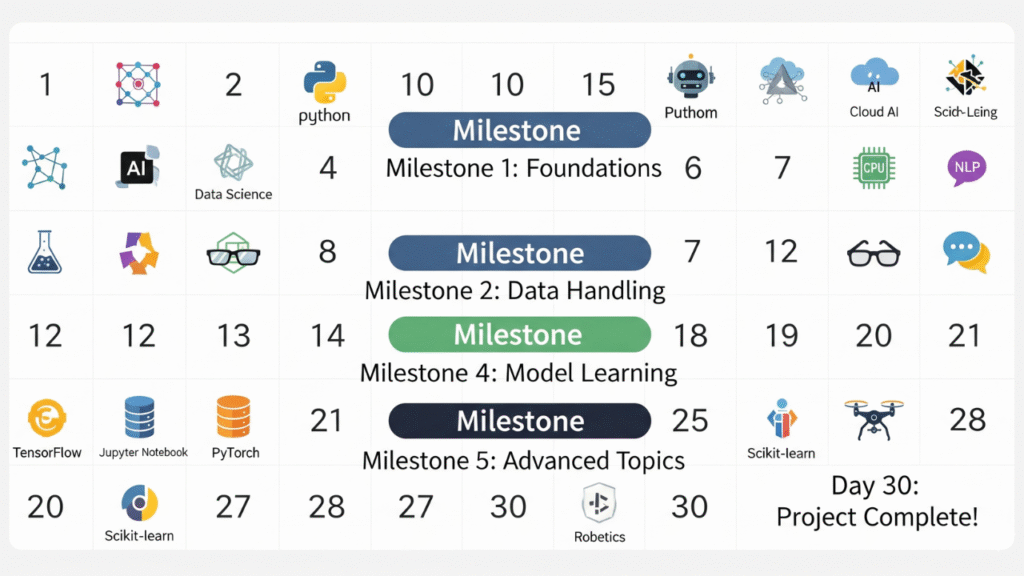Click the green Milestone bar
This screenshot has width=1024, height=576.
pyautogui.click(x=519, y=334)
